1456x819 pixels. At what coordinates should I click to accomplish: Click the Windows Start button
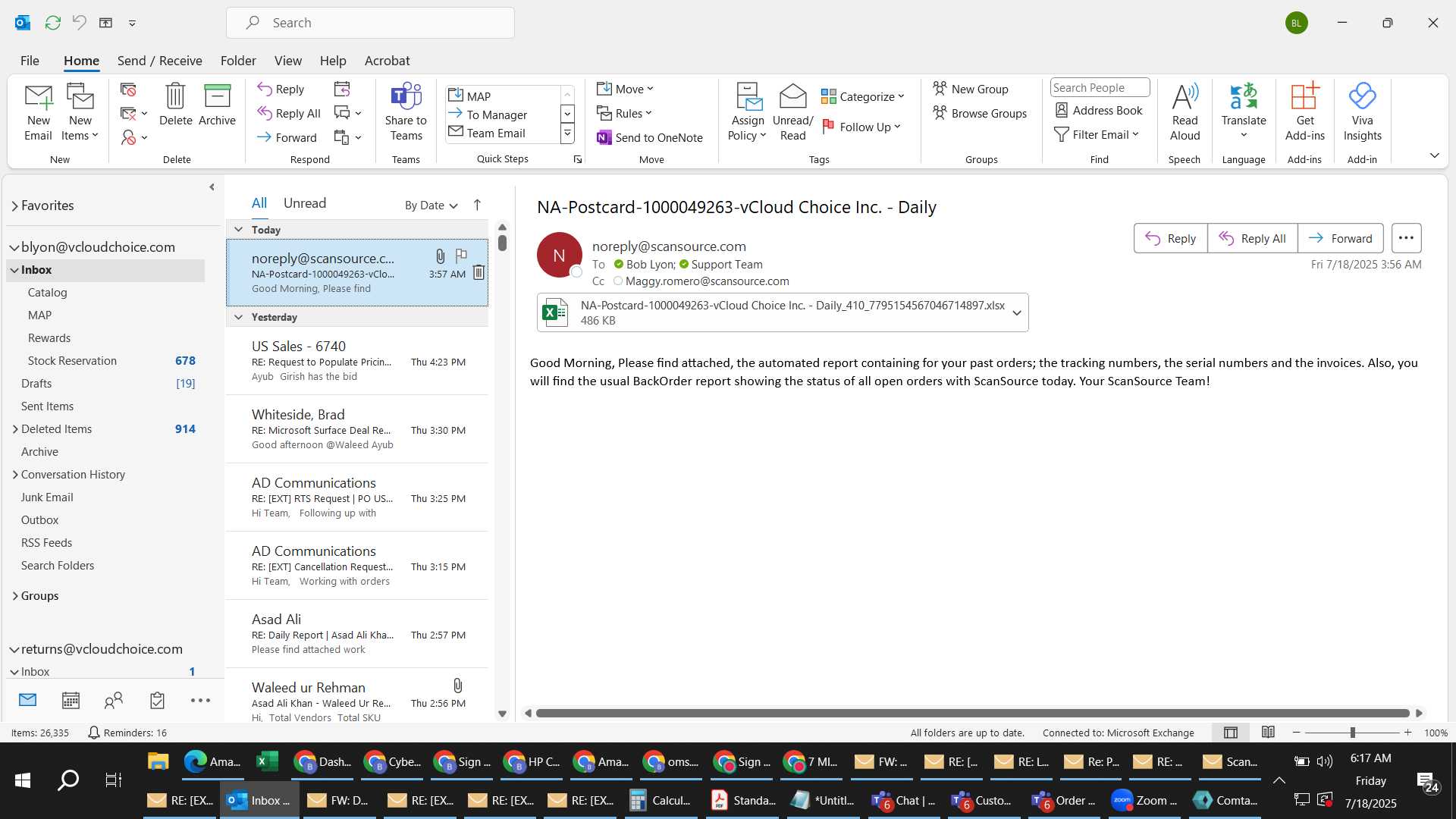pyautogui.click(x=23, y=780)
